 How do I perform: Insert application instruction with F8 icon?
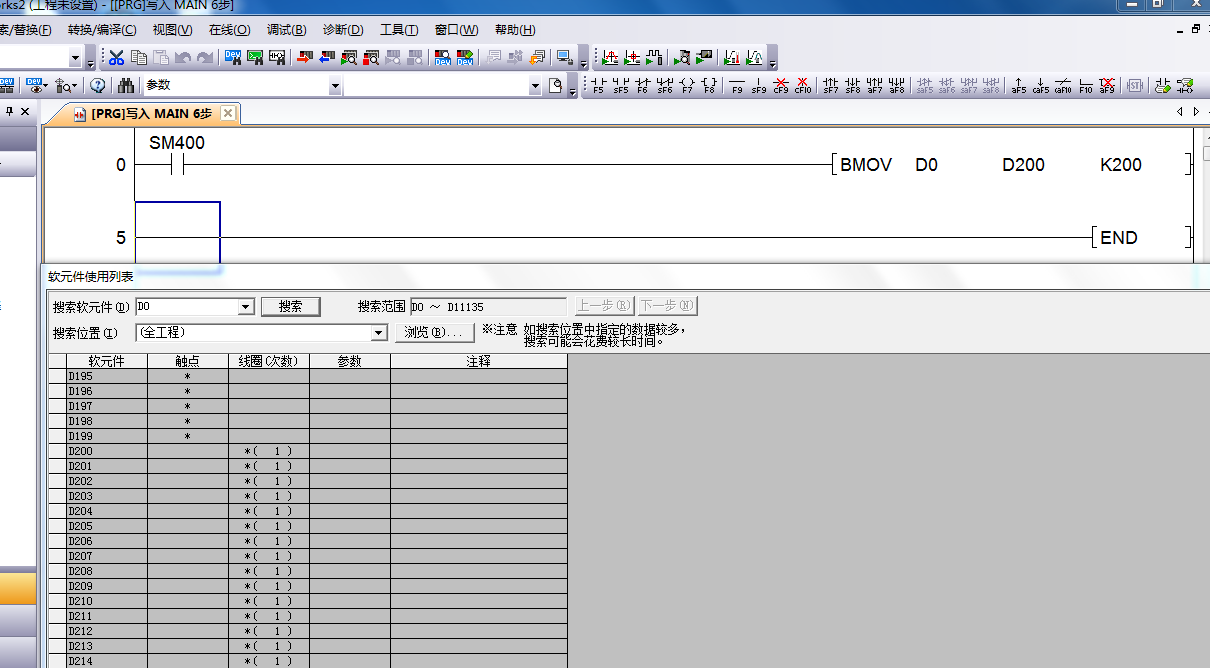click(x=709, y=86)
